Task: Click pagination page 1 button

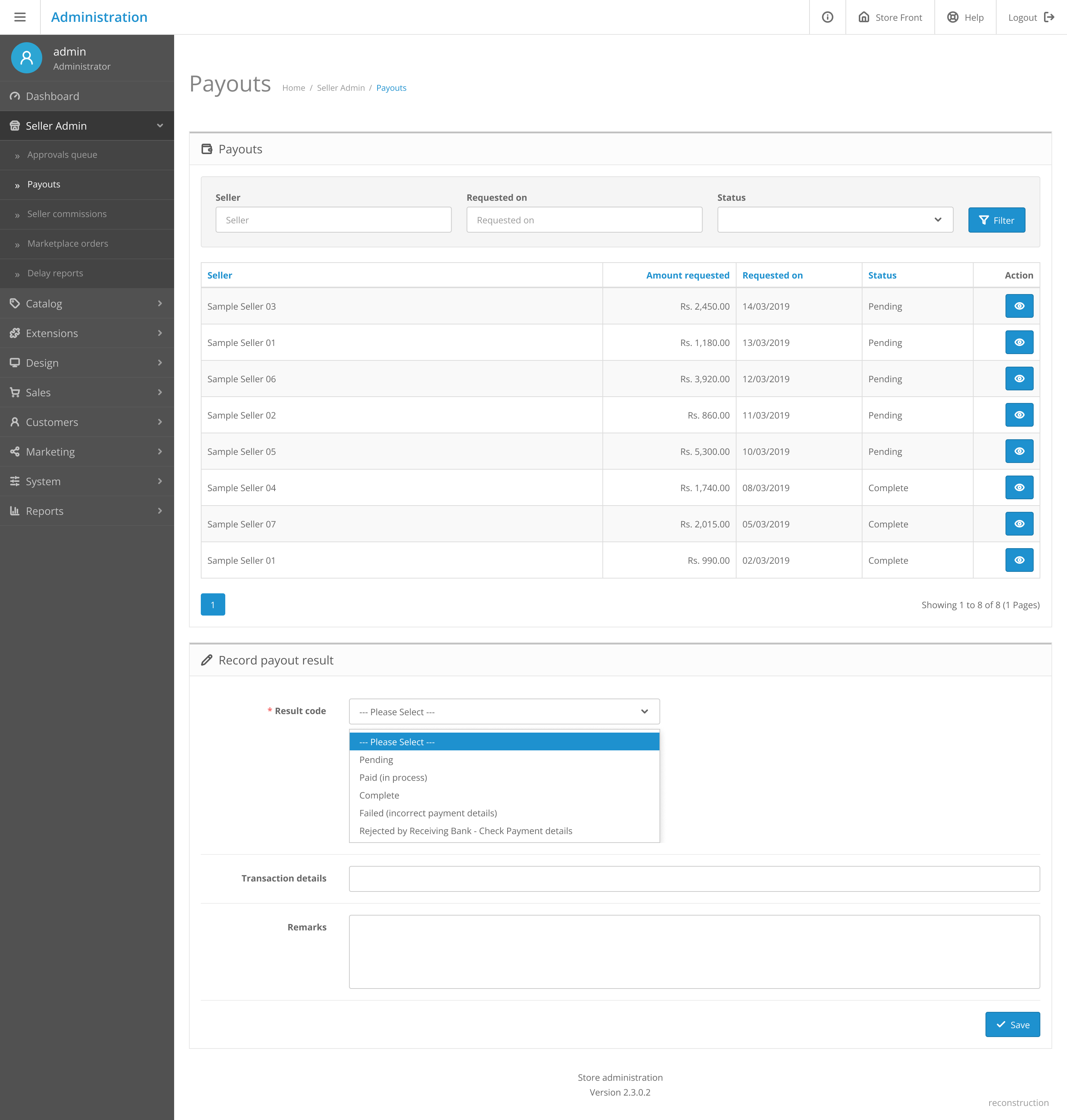Action: pos(213,604)
